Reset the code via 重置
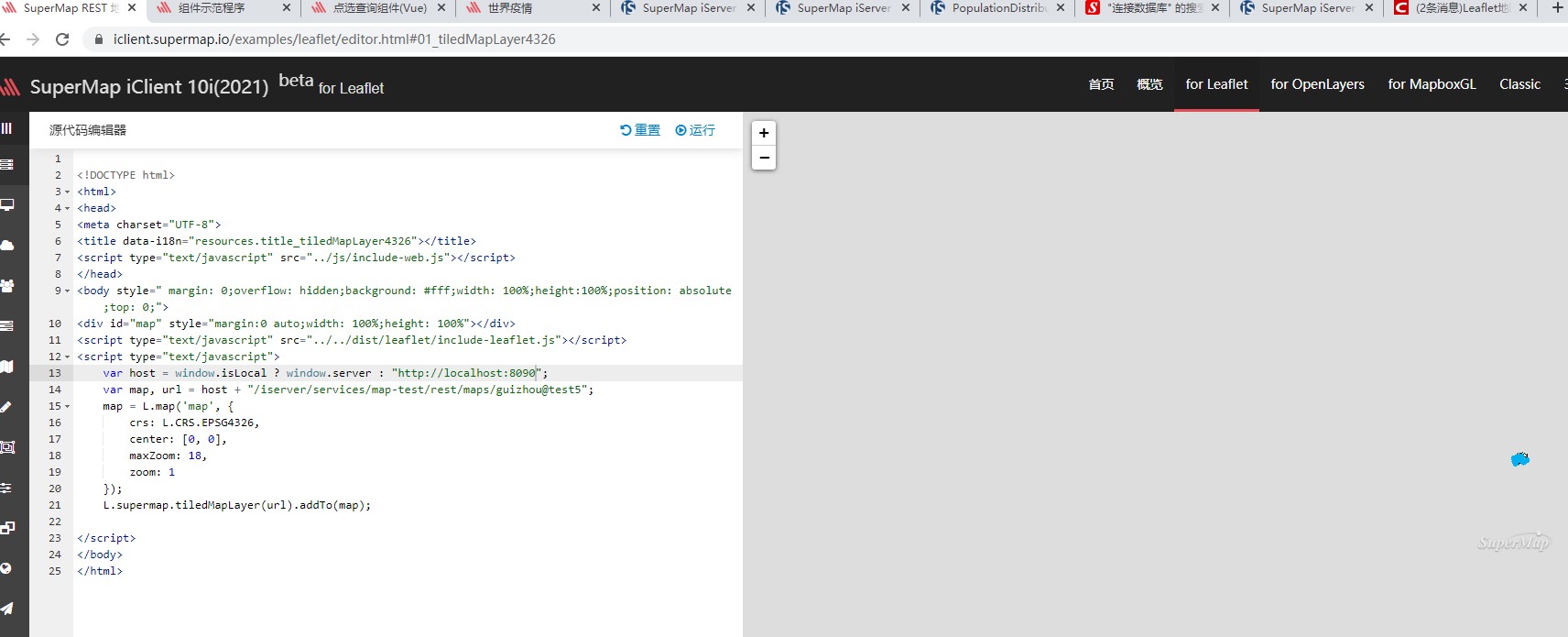 640,130
